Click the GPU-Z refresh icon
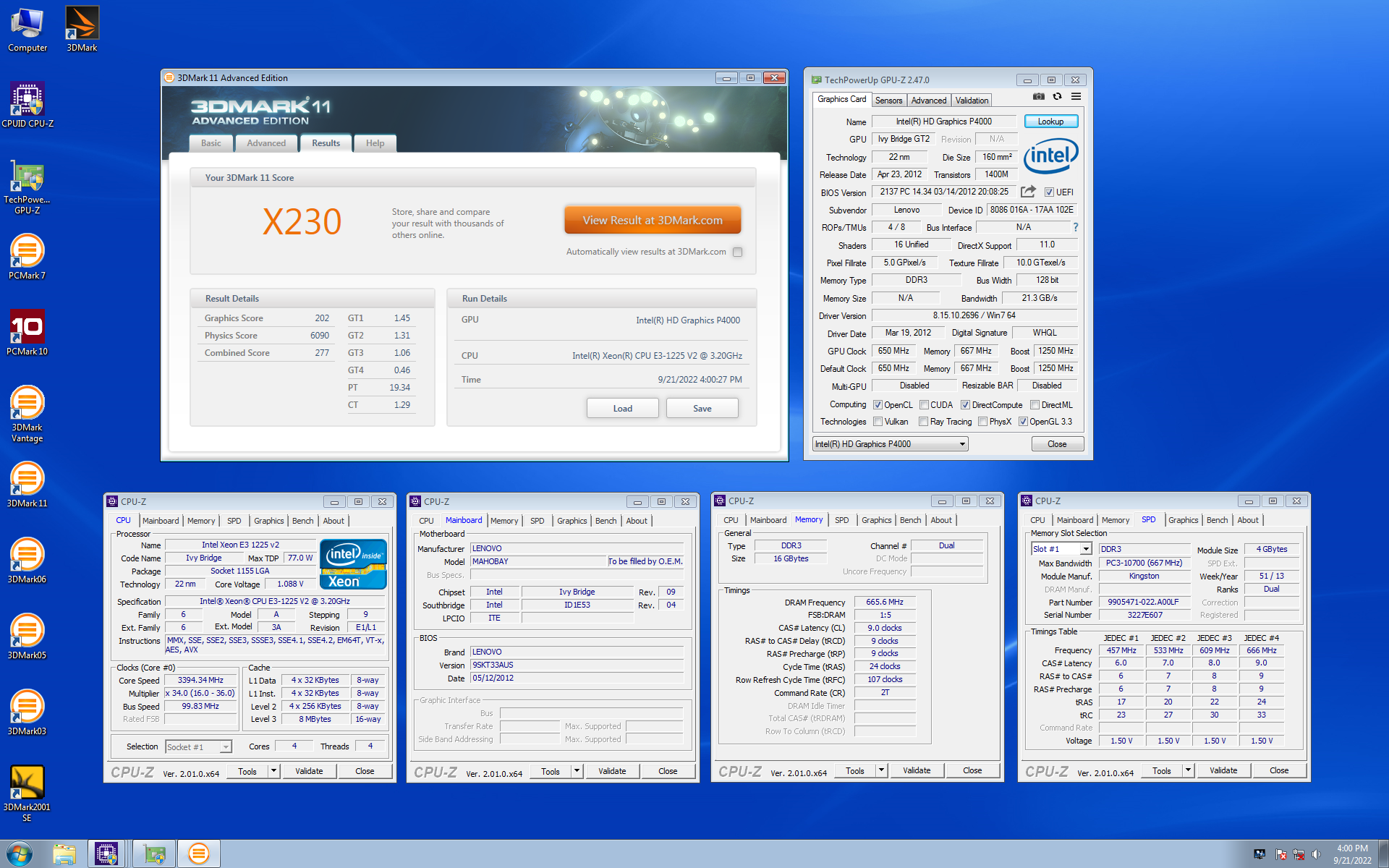The height and width of the screenshot is (868, 1389). tap(1057, 96)
